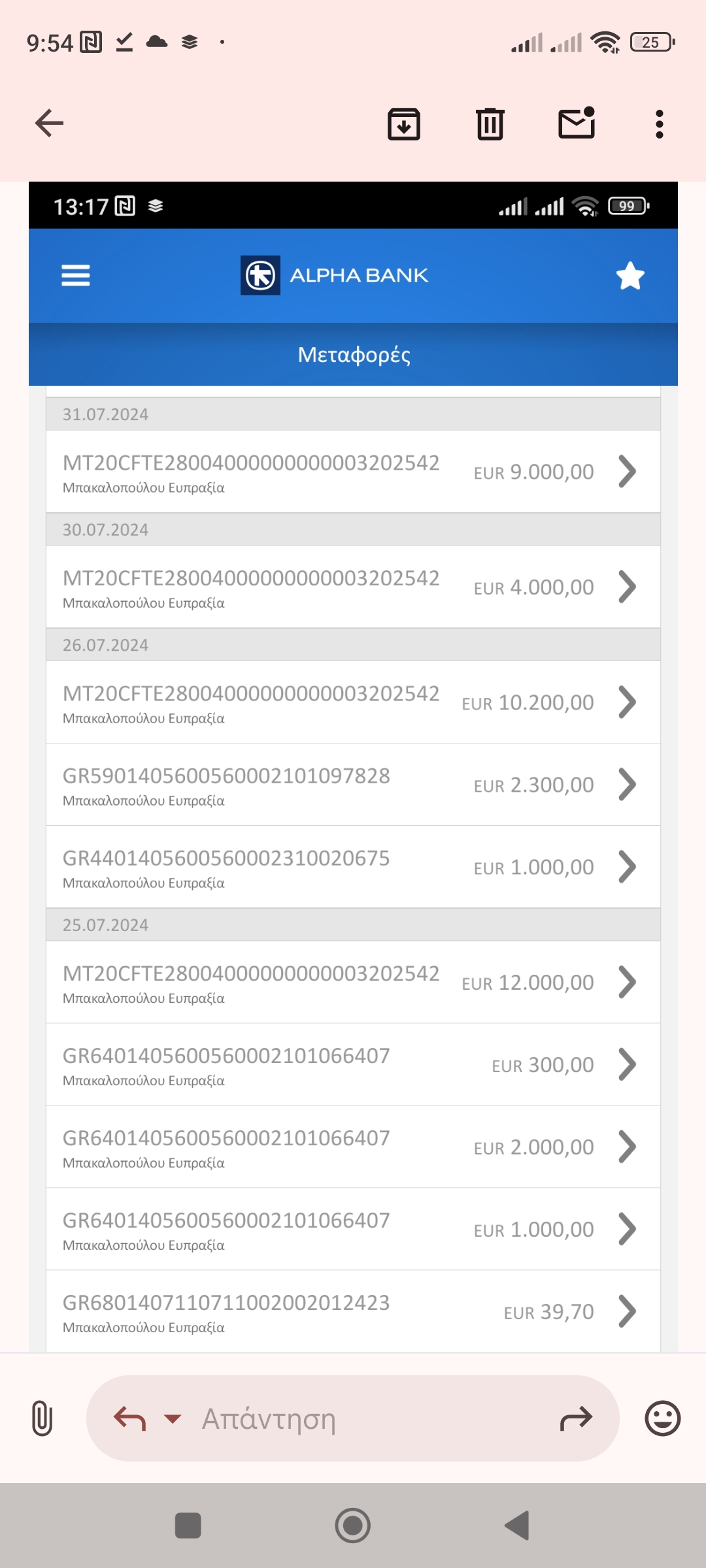Tap the reply arrow icon

click(129, 1418)
